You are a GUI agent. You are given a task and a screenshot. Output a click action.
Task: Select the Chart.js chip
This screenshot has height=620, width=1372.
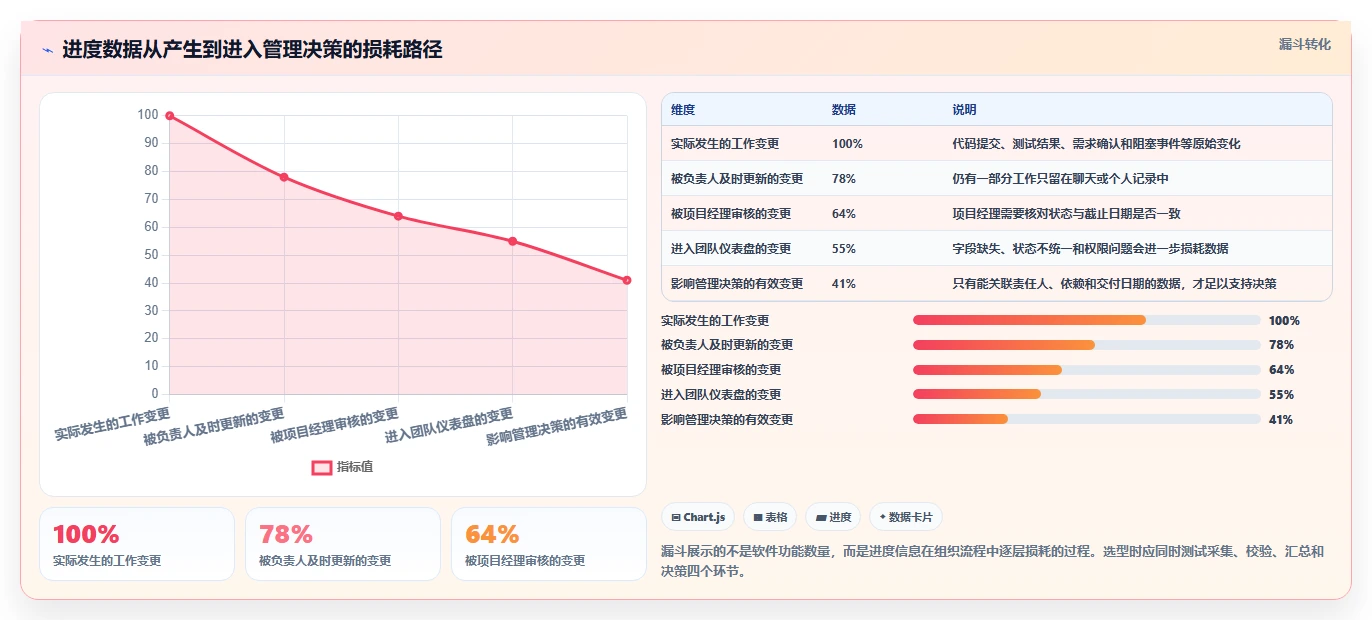tap(698, 517)
